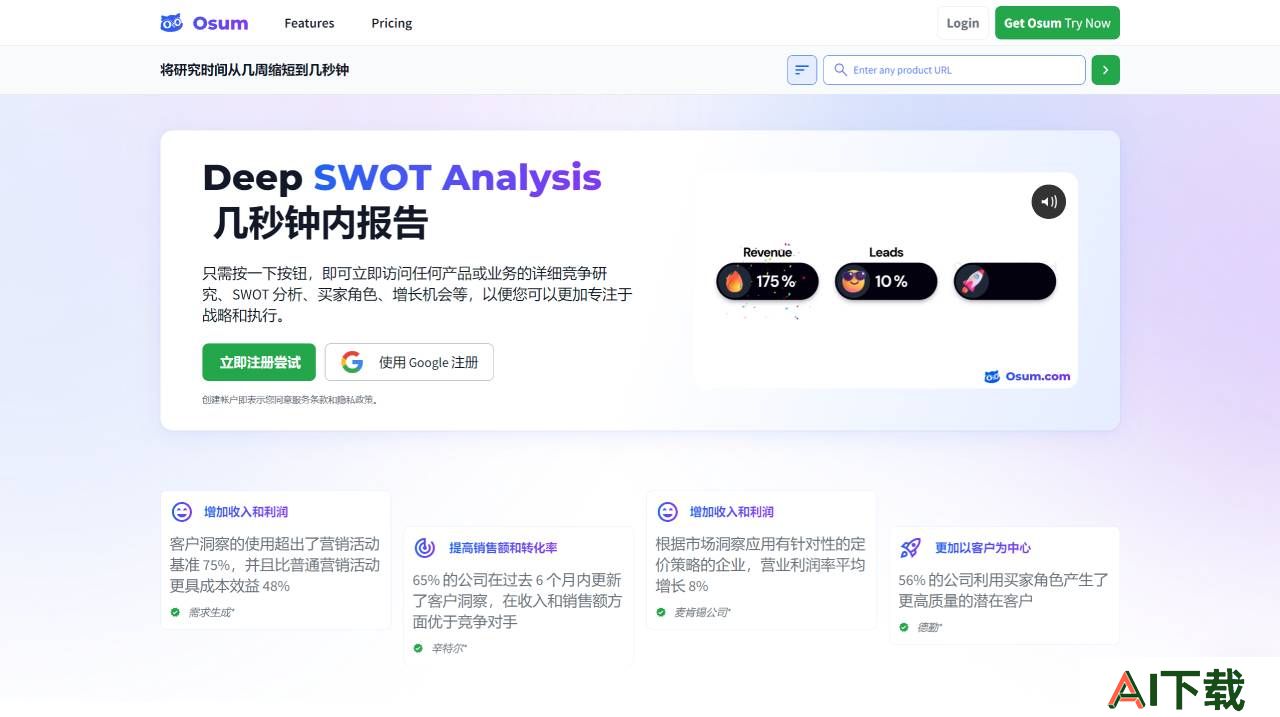Click the 需求生成 source text
This screenshot has width=1280, height=717.
[x=211, y=612]
